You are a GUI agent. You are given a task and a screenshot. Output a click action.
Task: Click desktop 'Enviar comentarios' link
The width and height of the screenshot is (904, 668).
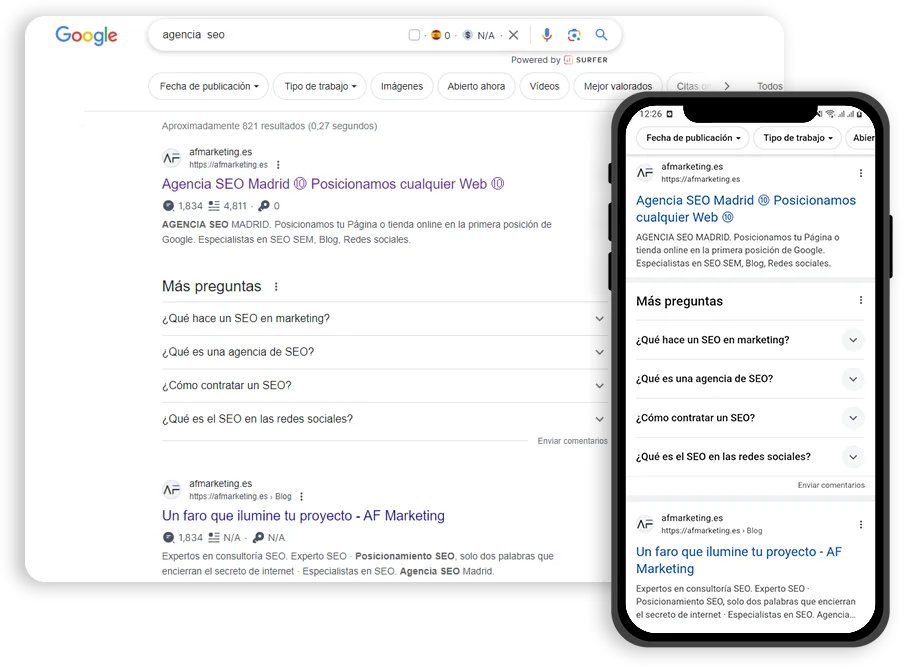tap(572, 441)
